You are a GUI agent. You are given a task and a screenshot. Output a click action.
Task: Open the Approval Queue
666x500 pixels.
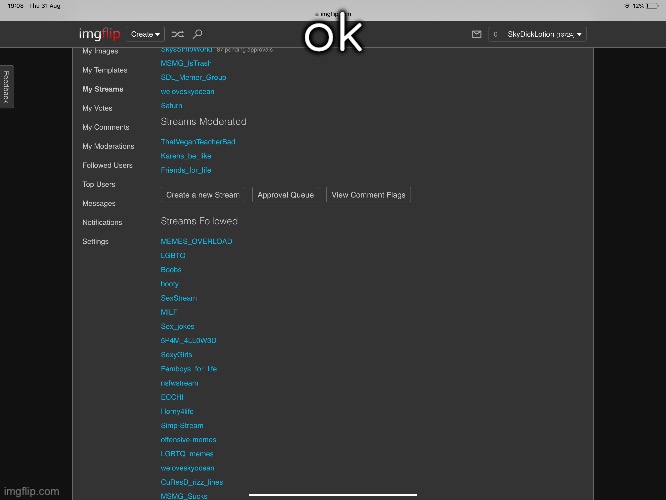pos(287,195)
